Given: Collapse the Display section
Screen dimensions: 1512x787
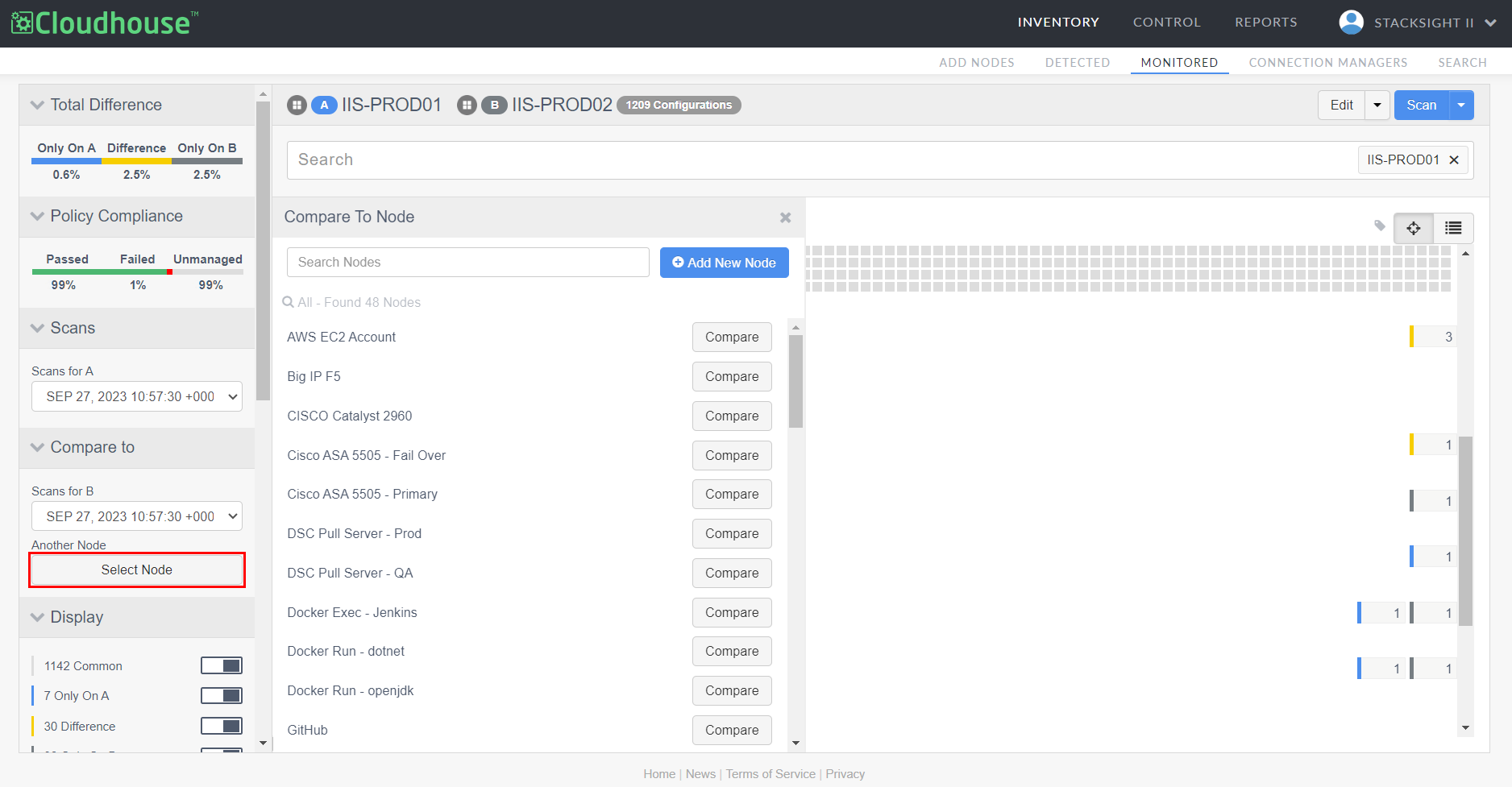Looking at the screenshot, I should pos(37,617).
